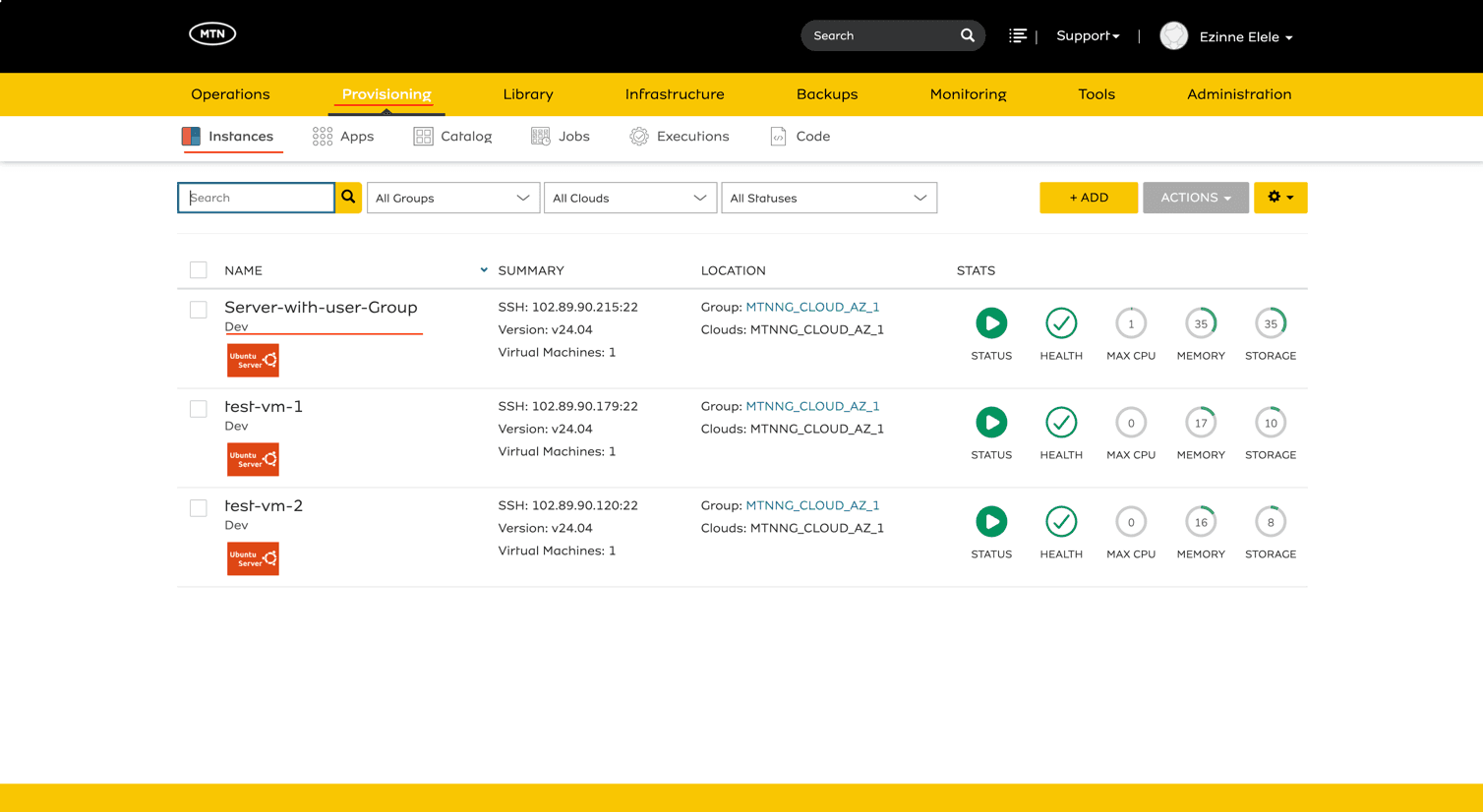Viewport: 1483px width, 812px height.
Task: Go to the Infrastructure menu
Action: point(675,94)
